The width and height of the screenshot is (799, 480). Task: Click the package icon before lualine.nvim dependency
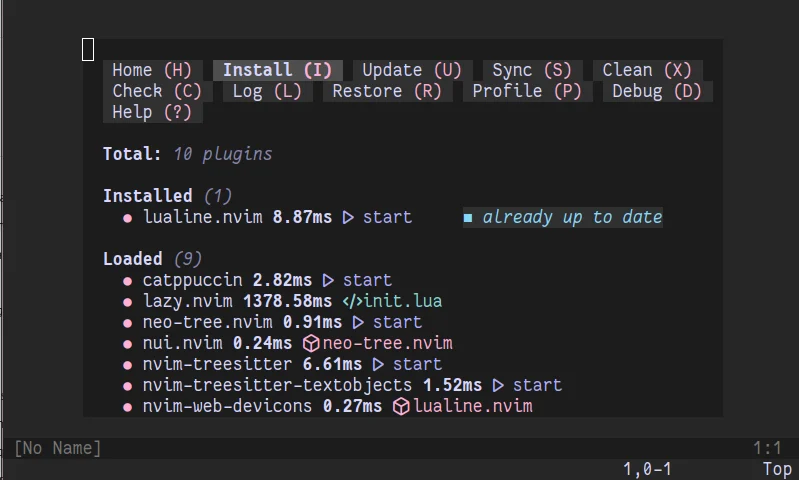pyautogui.click(x=401, y=407)
